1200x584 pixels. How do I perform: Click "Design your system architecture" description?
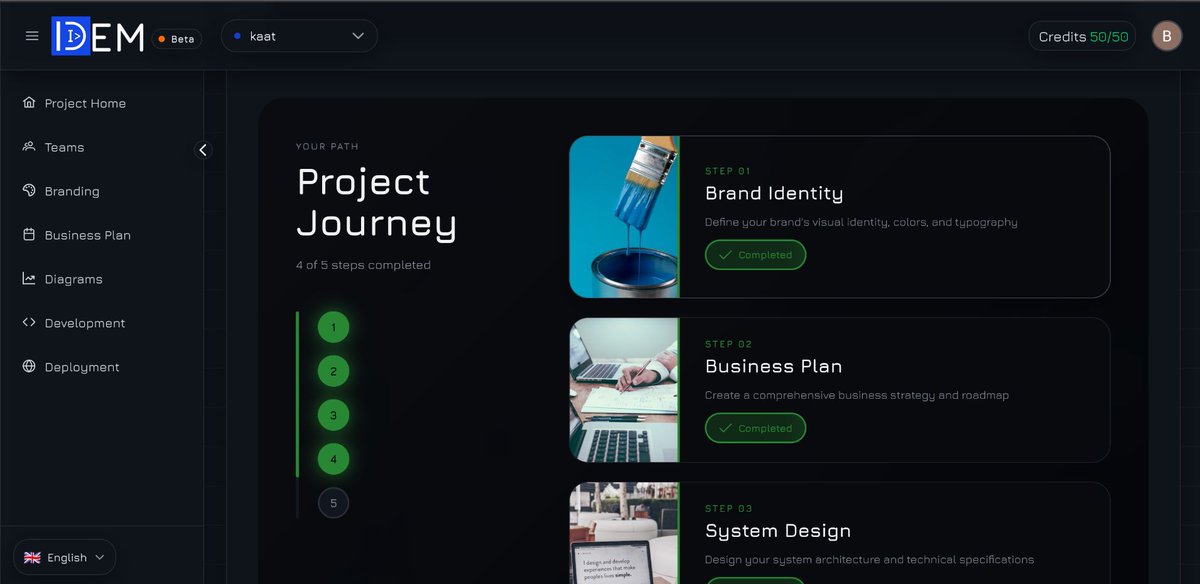click(869, 559)
